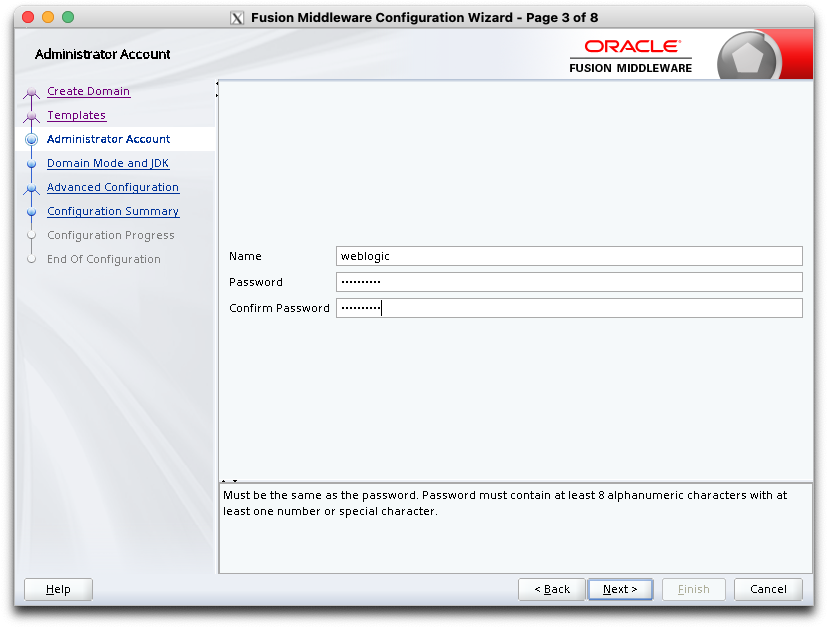
Task: Click the End Of Configuration step bullet
Action: pyautogui.click(x=31, y=259)
